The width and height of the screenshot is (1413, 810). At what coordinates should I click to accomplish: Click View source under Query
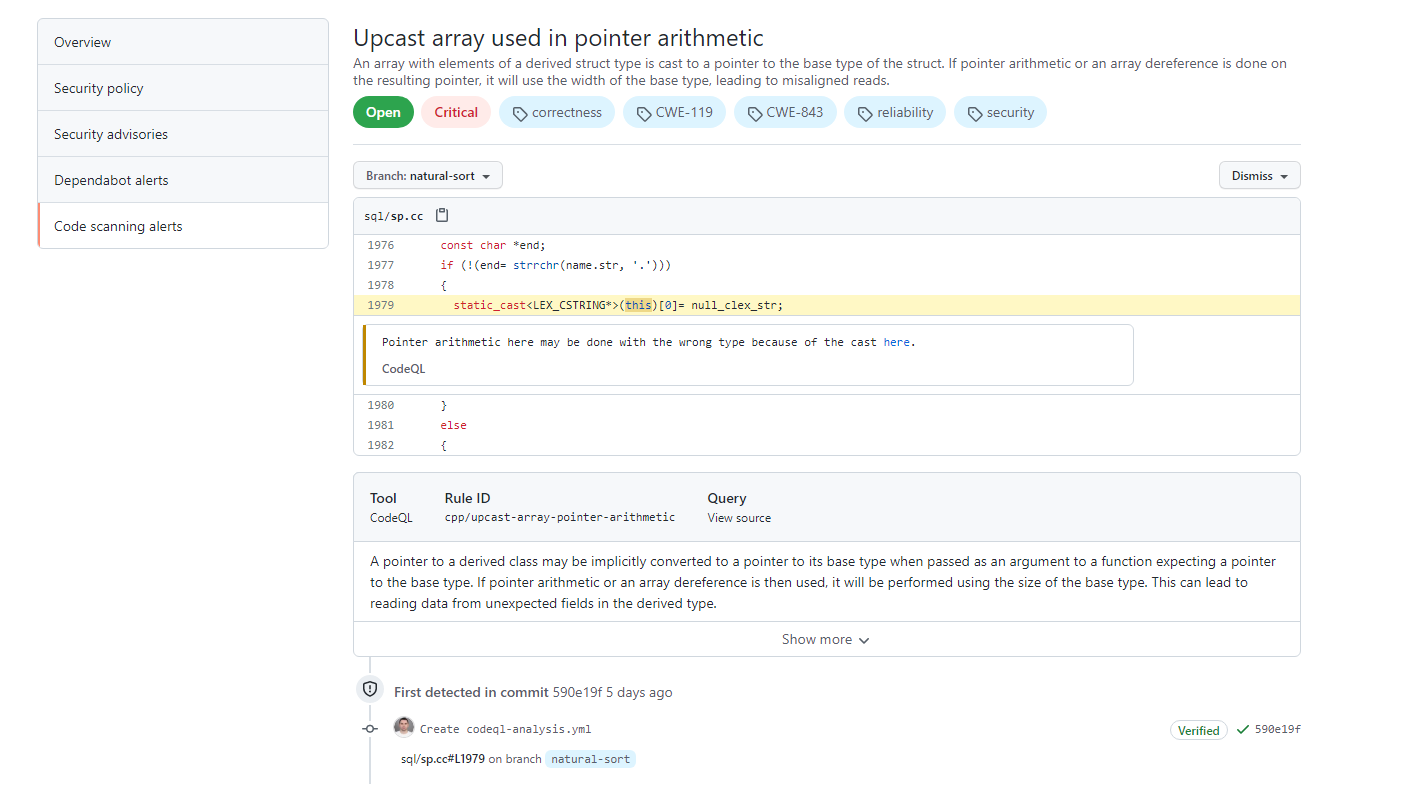tap(739, 518)
